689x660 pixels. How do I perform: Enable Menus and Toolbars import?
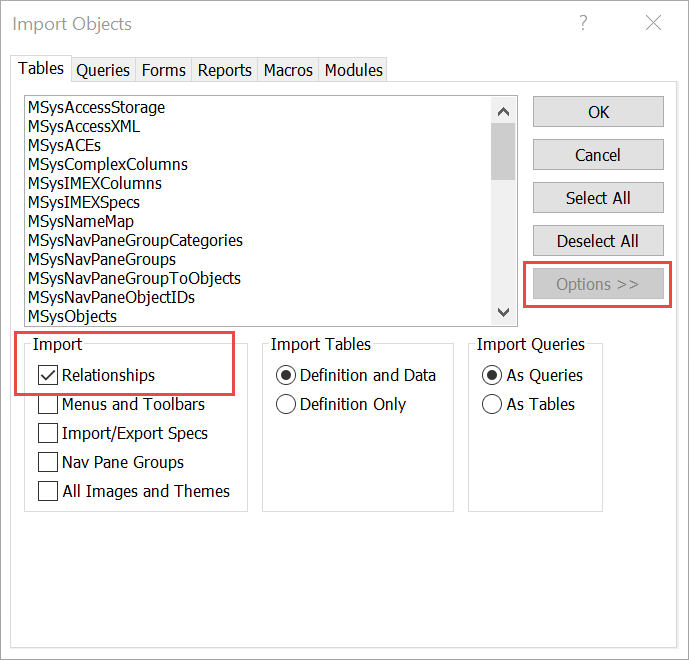(x=48, y=405)
